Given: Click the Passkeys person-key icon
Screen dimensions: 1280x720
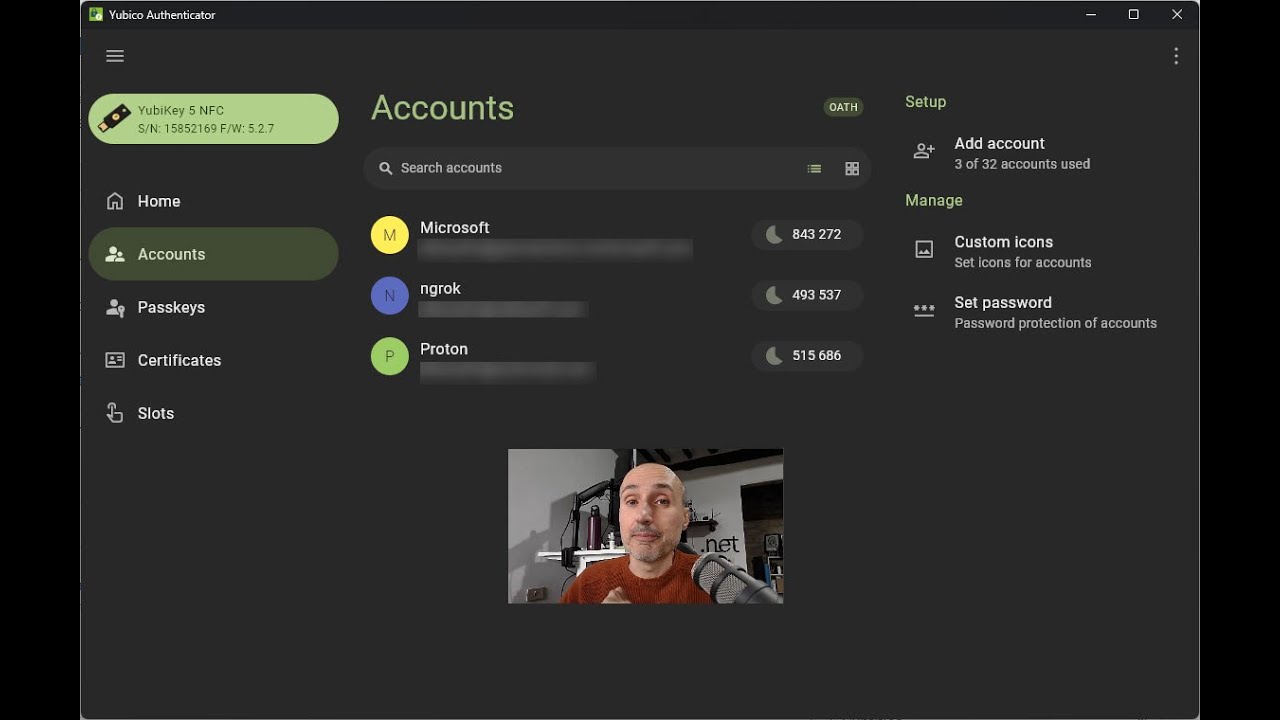Looking at the screenshot, I should point(115,307).
